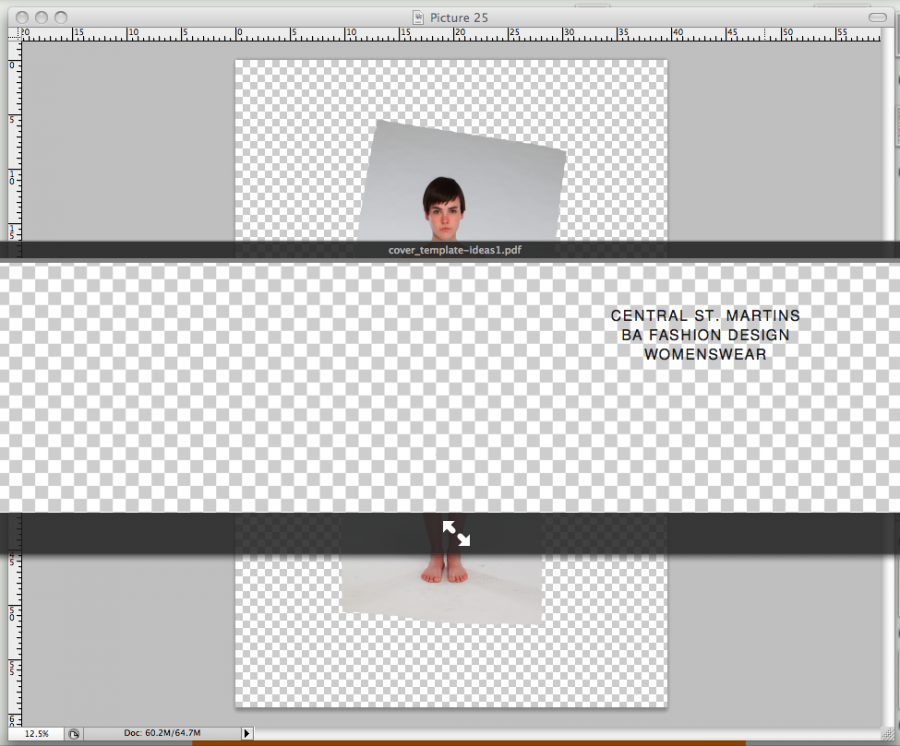Click the BA FASHION DESIGN text line
Image resolution: width=900 pixels, height=746 pixels.
pyautogui.click(x=705, y=335)
